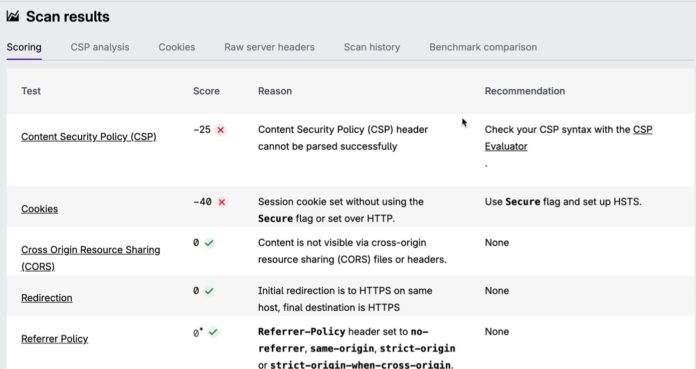Open the Content Security Policy (CSP) link
Screen dimensions: 696x369
(x=89, y=137)
